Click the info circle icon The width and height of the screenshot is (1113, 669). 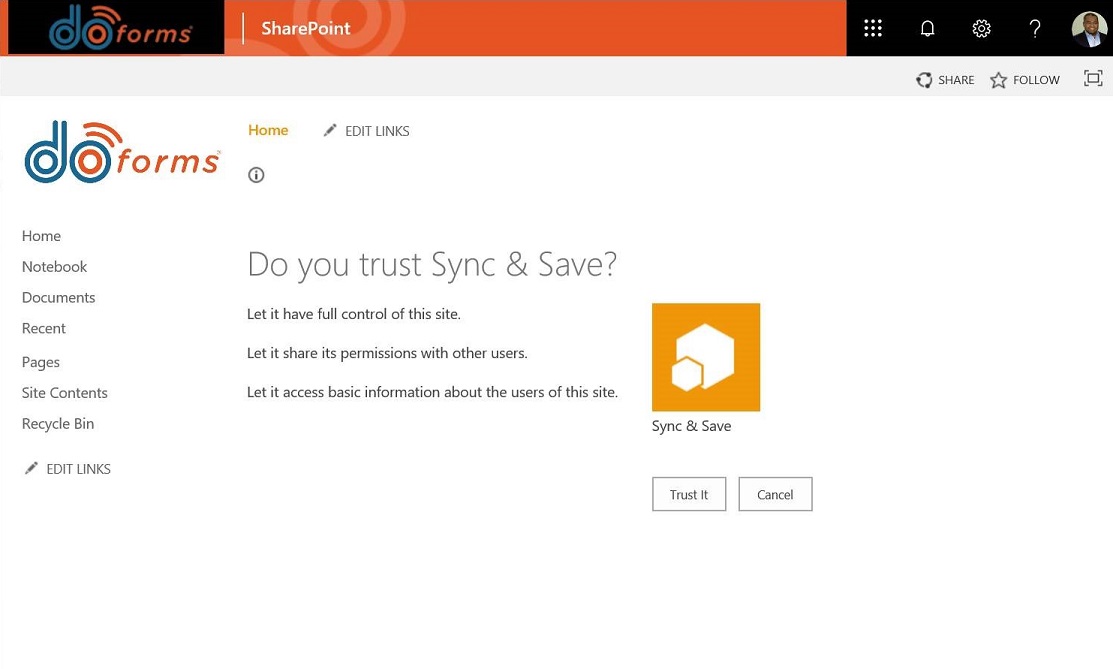click(256, 175)
